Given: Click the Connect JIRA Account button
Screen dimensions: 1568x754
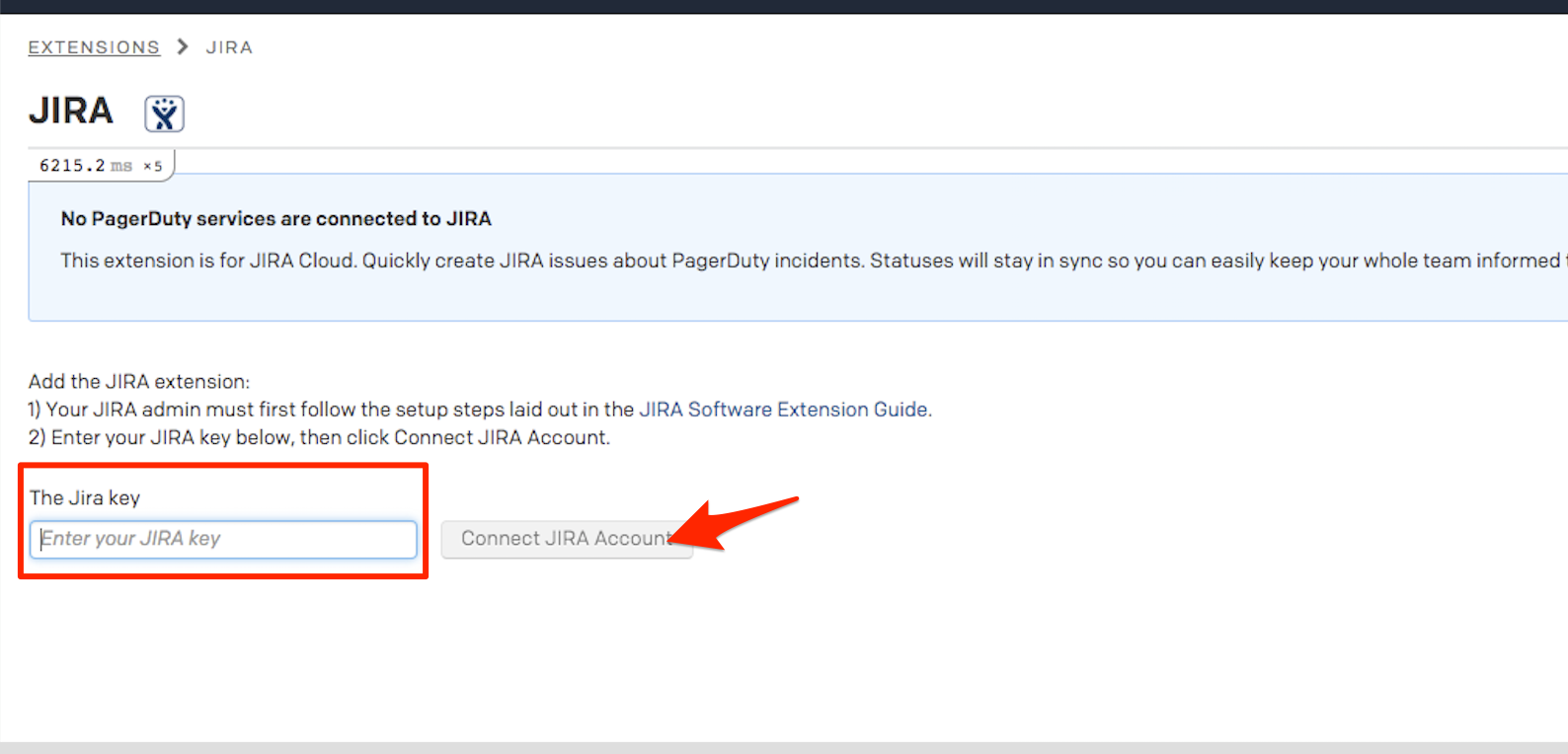Looking at the screenshot, I should click(567, 539).
